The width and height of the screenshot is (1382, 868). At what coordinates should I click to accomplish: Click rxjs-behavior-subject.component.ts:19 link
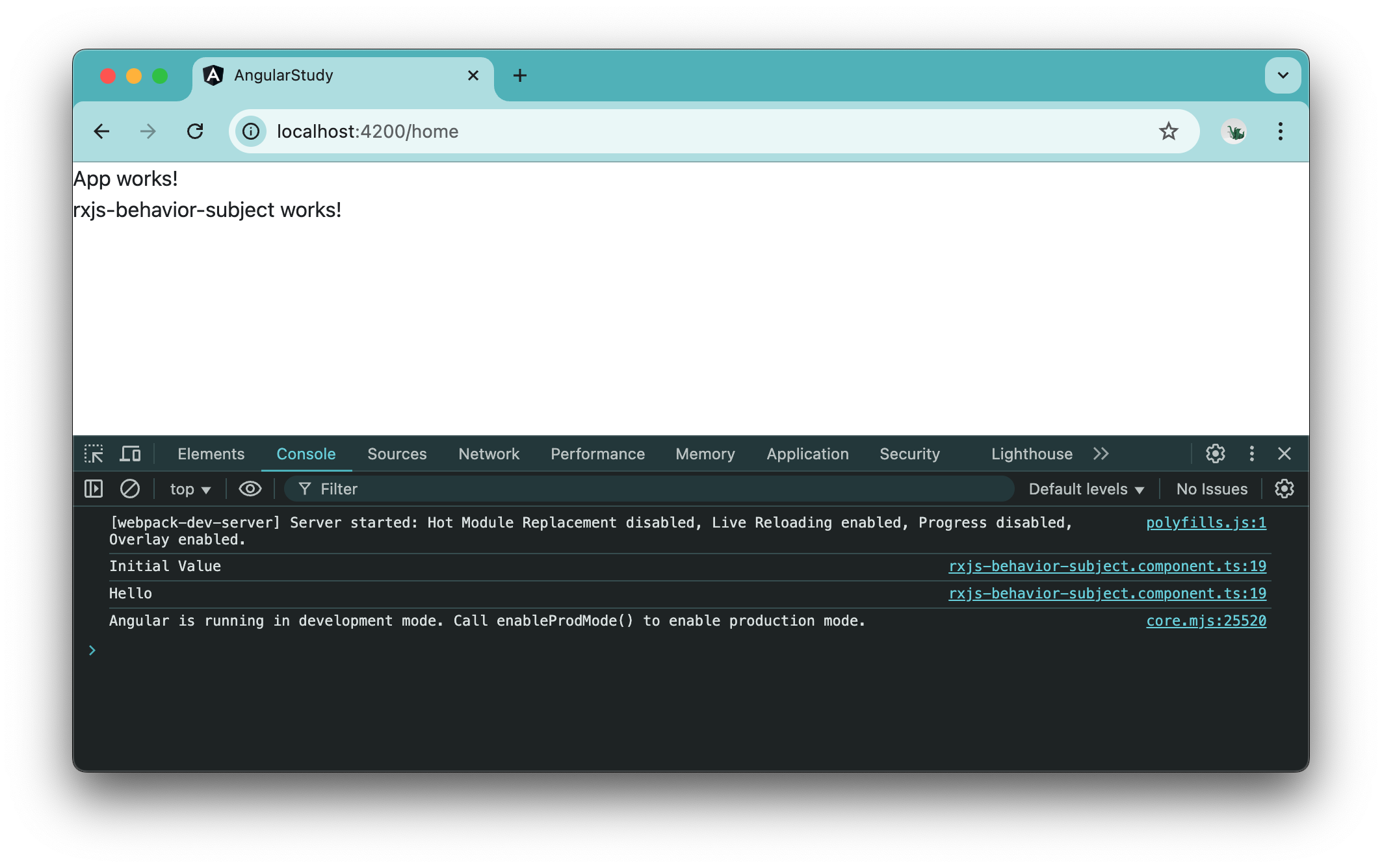[x=1106, y=567]
